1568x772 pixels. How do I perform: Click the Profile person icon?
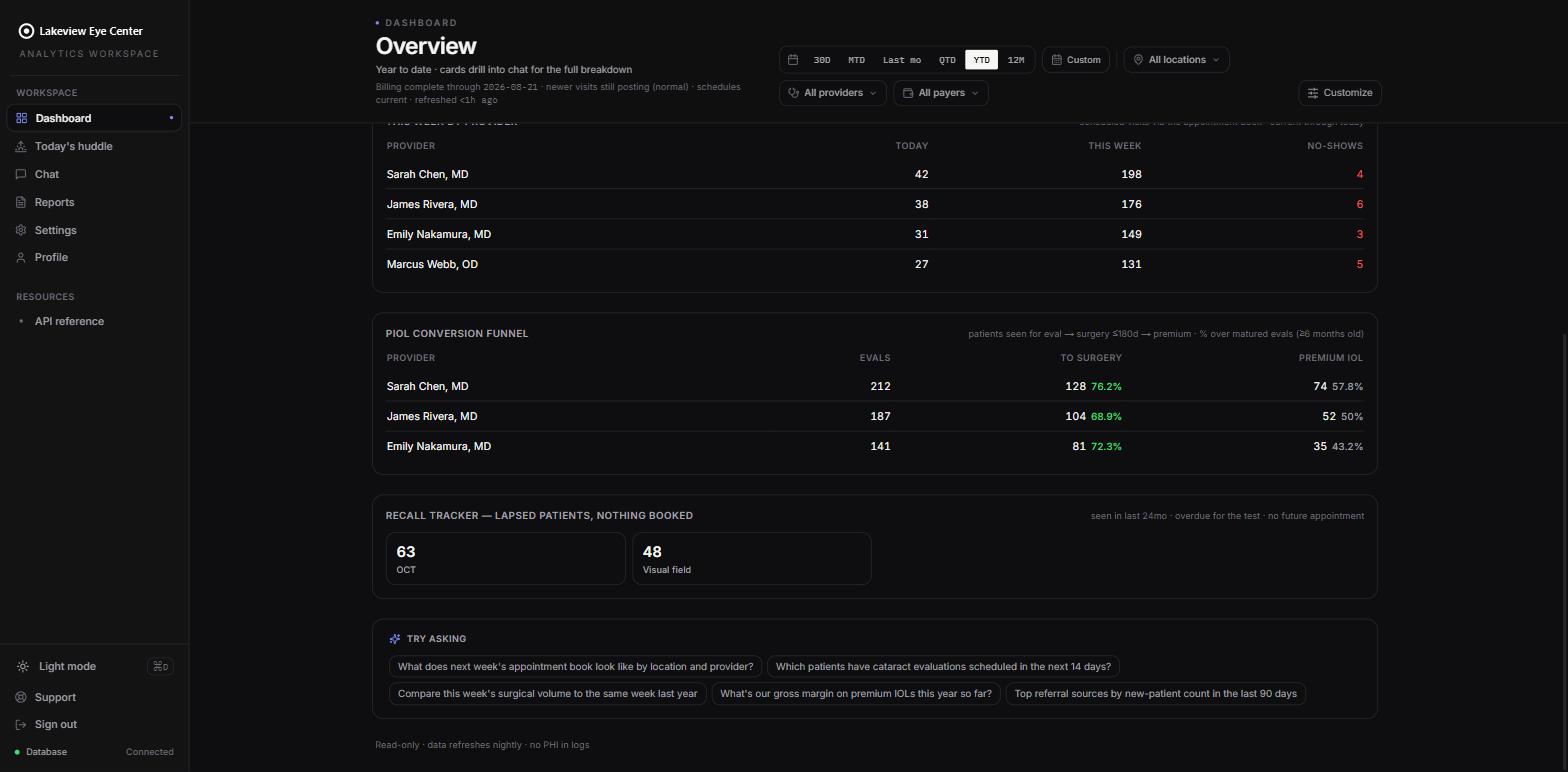[22, 257]
